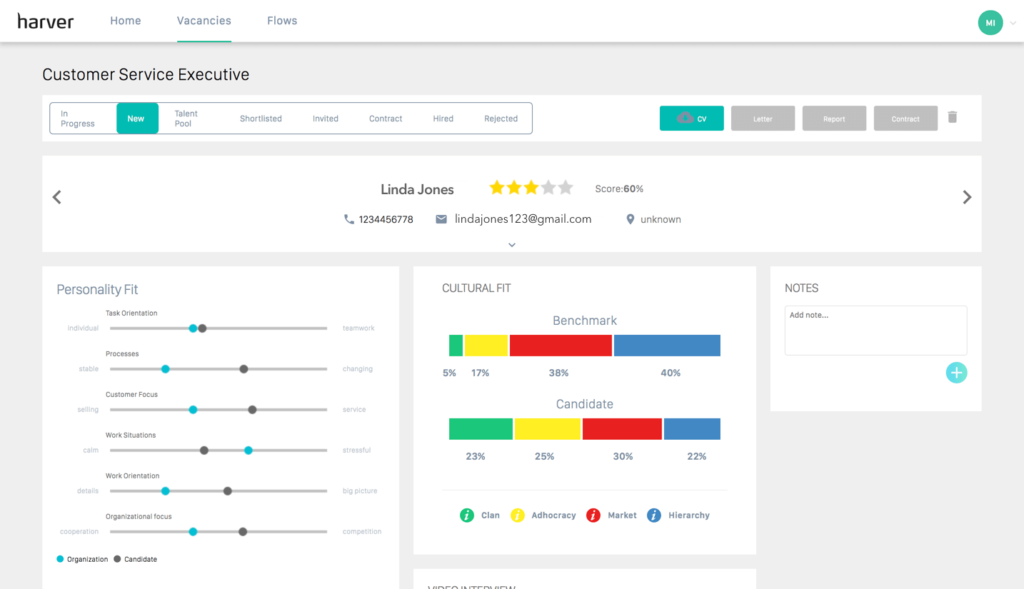Mark the candidate as Shortlisted
This screenshot has height=589, width=1024.
[260, 118]
